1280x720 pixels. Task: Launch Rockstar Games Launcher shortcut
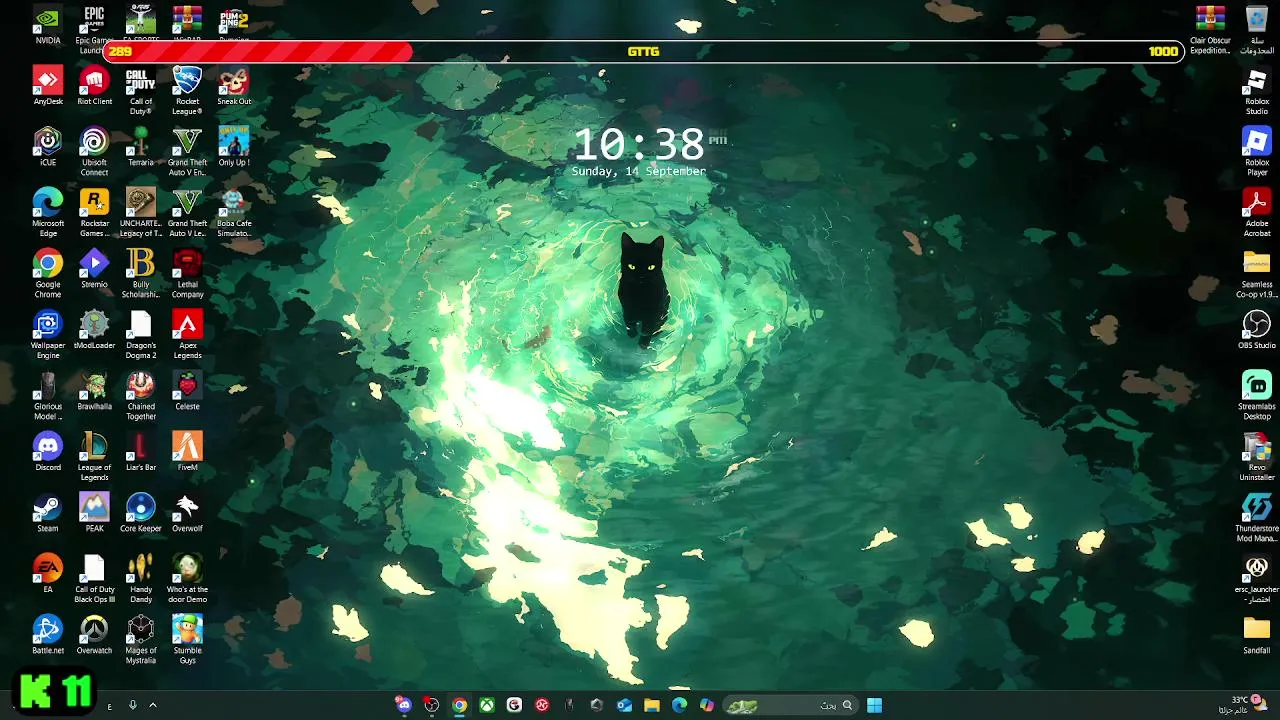(x=94, y=213)
